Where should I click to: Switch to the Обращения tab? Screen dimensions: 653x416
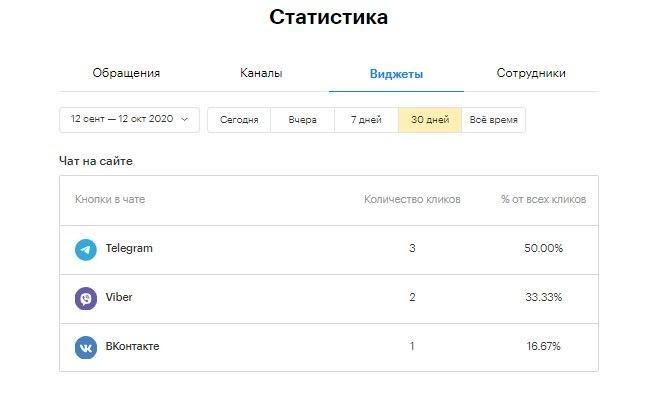[126, 73]
